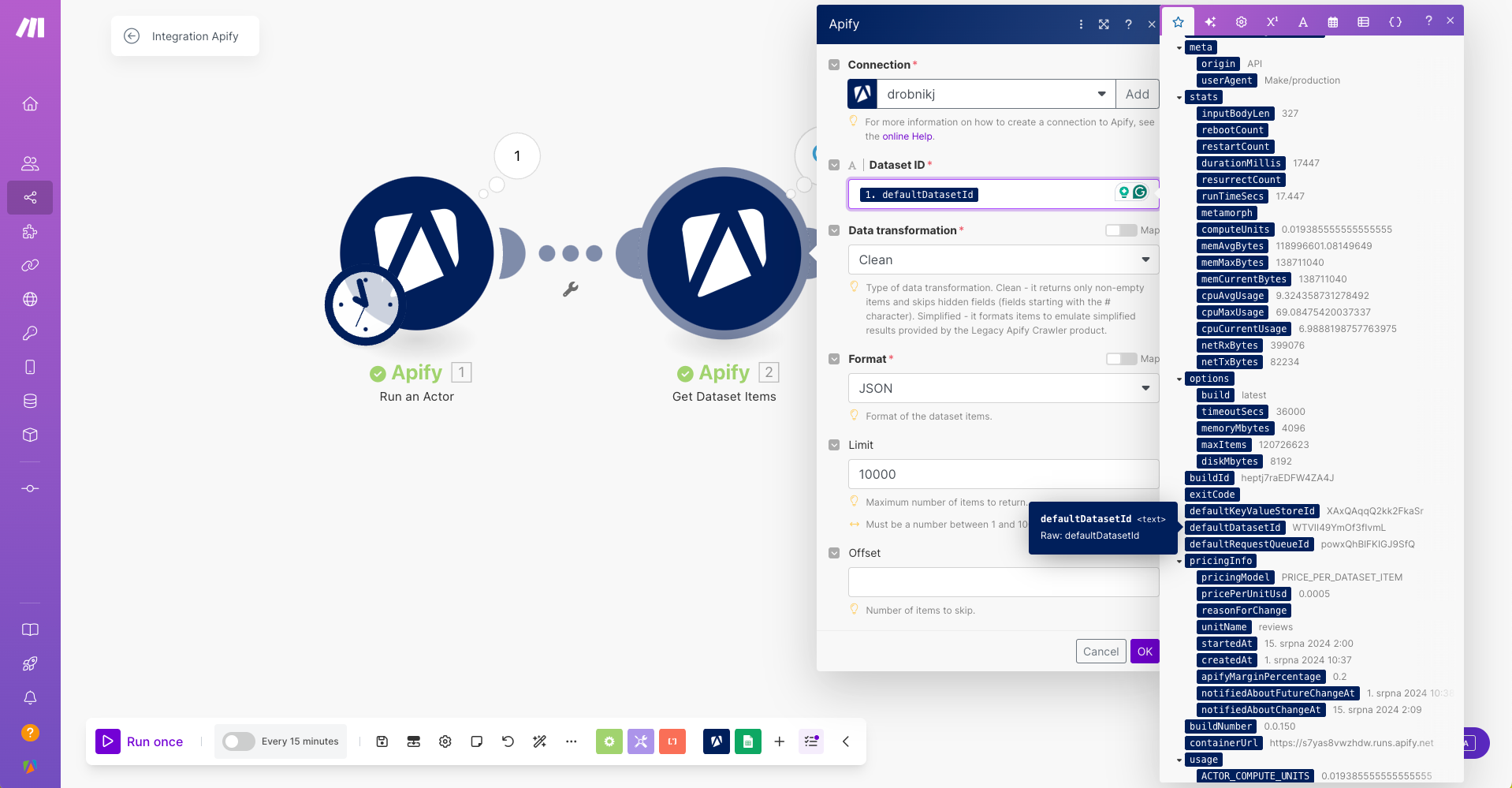1512x788 pixels.
Task: Add a module with plus icon
Action: click(779, 741)
